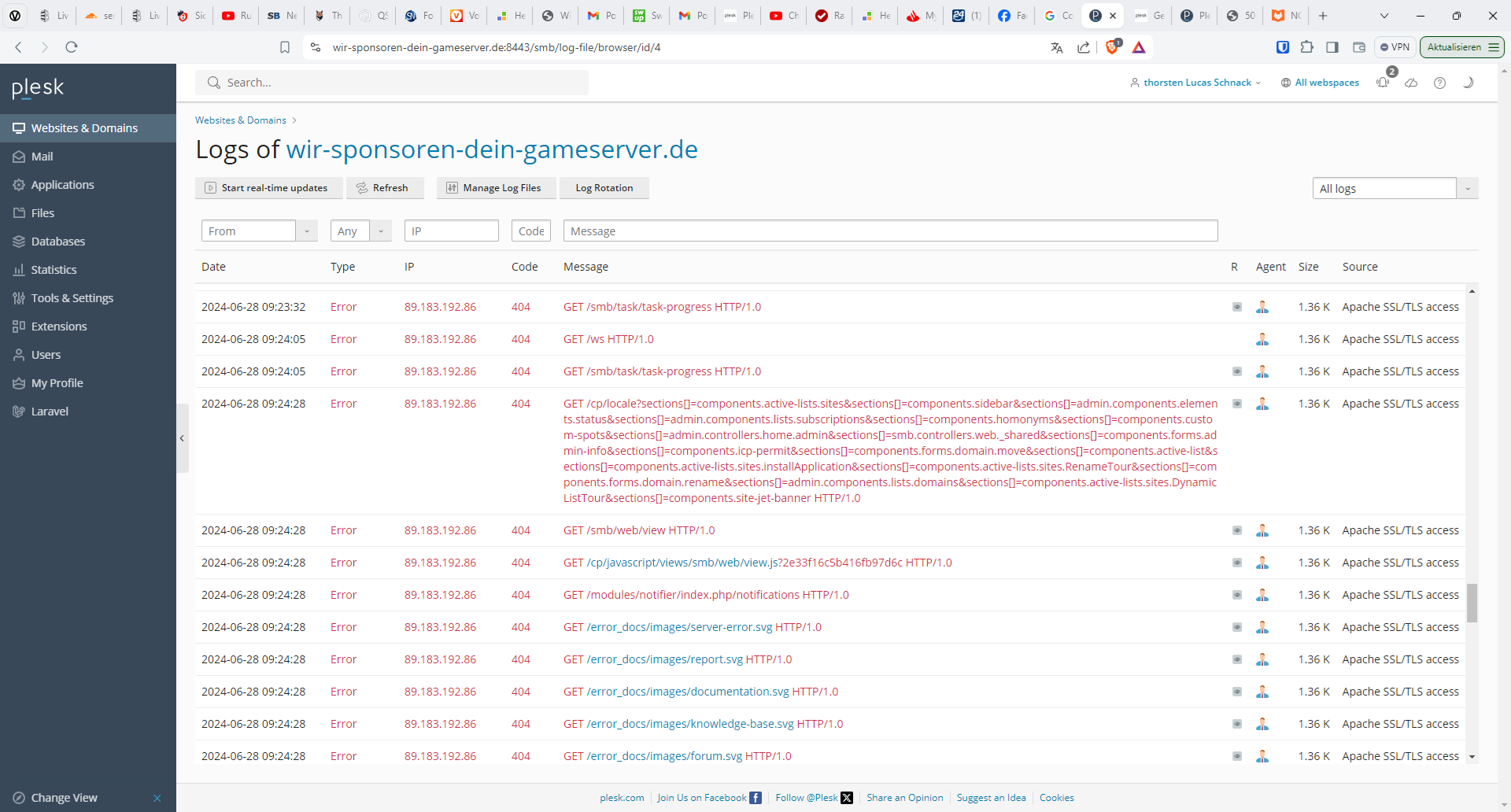Viewport: 1511px width, 812px height.
Task: Expand the Any type filter dropdown
Action: pyautogui.click(x=360, y=231)
